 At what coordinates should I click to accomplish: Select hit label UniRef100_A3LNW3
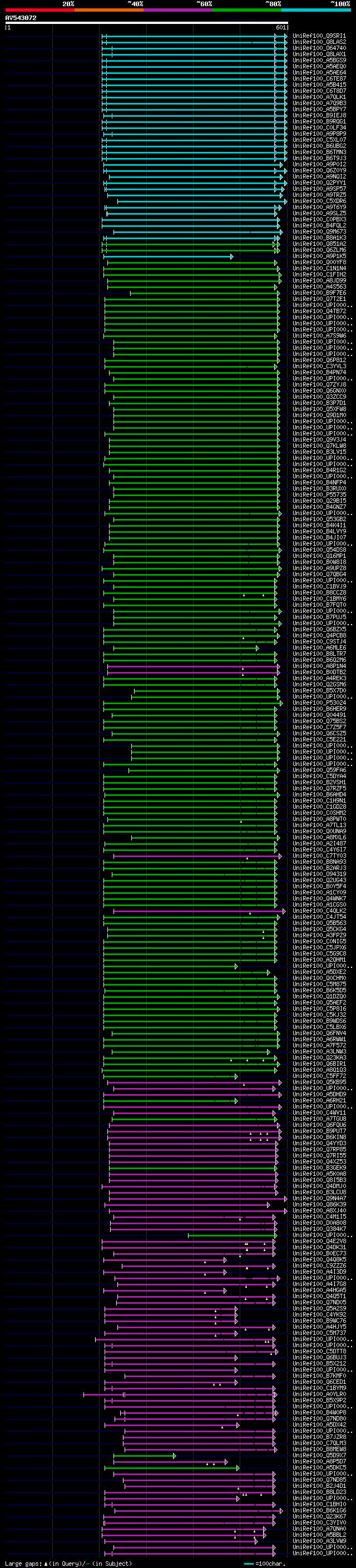(x=319, y=1051)
